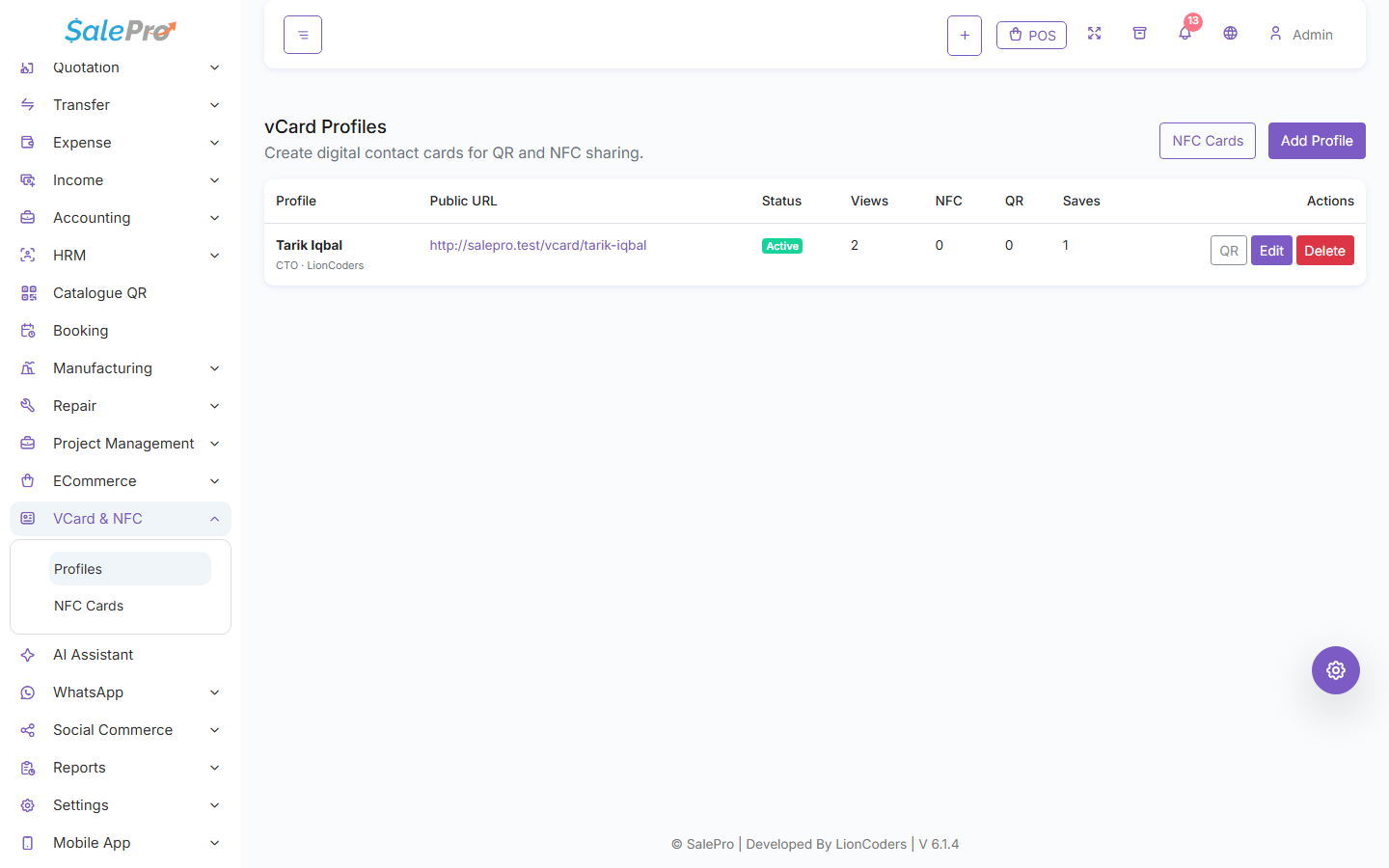Viewport: 1389px width, 868px height.
Task: Open the quick add plus button
Action: point(965,36)
